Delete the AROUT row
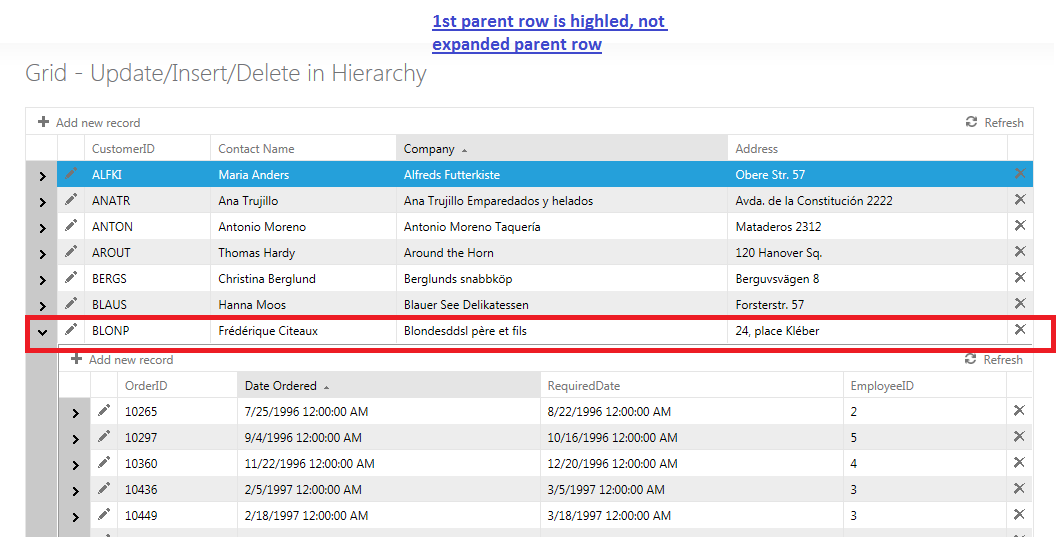 (x=1020, y=251)
